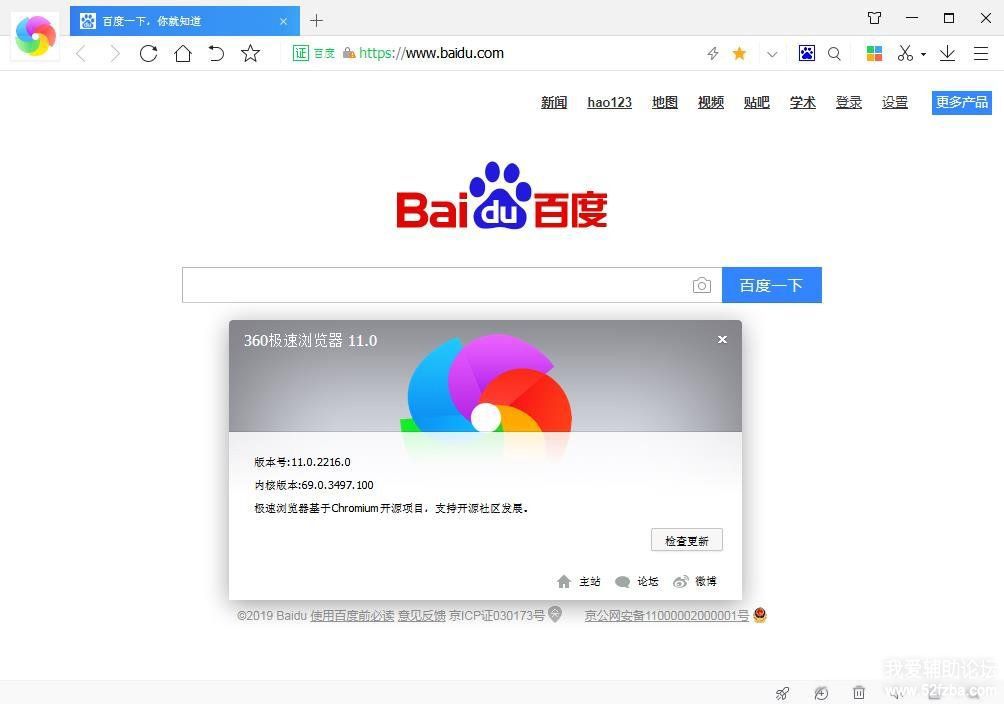Select the 百度一下，你就知道 tab
The image size is (1004, 704).
[x=184, y=21]
